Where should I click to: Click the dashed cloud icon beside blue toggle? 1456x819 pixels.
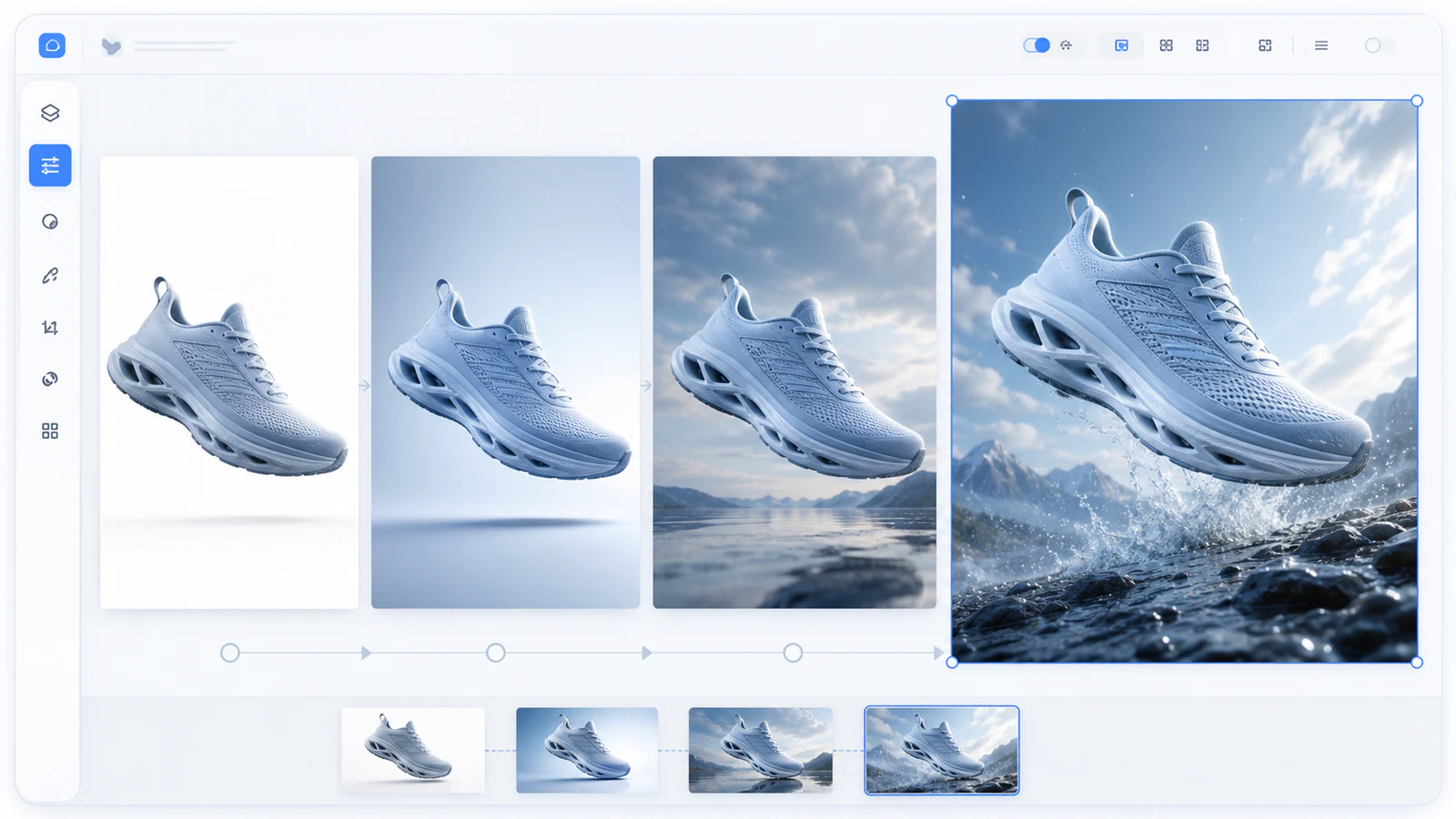(x=1067, y=45)
